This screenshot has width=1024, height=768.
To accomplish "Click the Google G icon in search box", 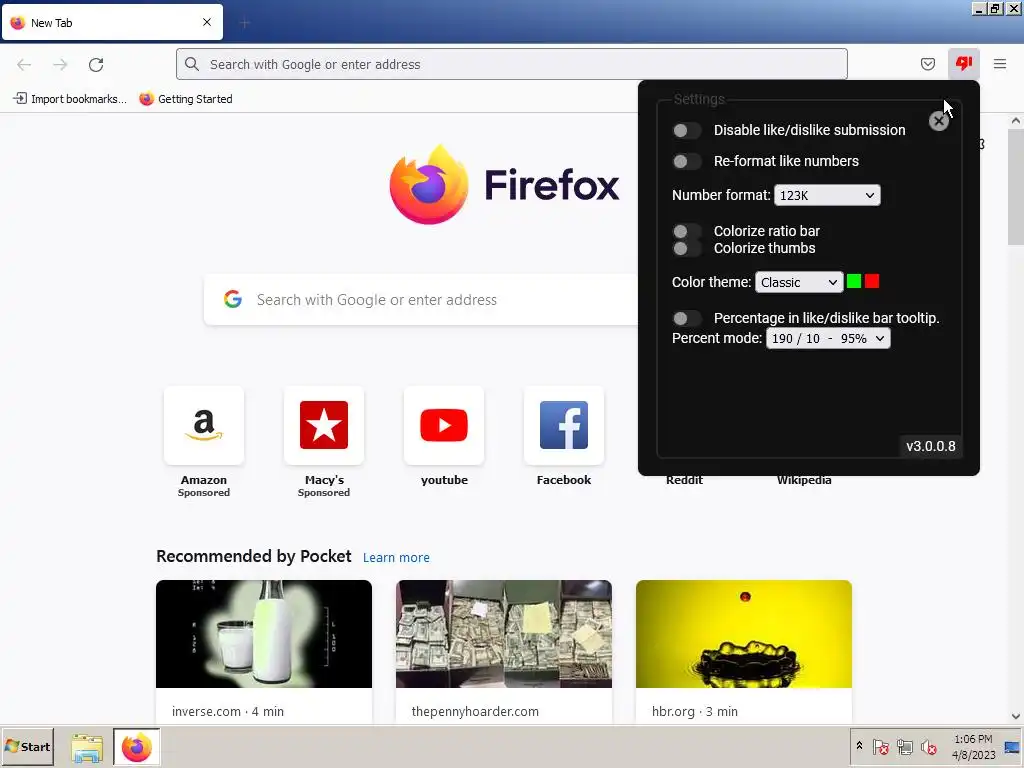I will point(233,299).
